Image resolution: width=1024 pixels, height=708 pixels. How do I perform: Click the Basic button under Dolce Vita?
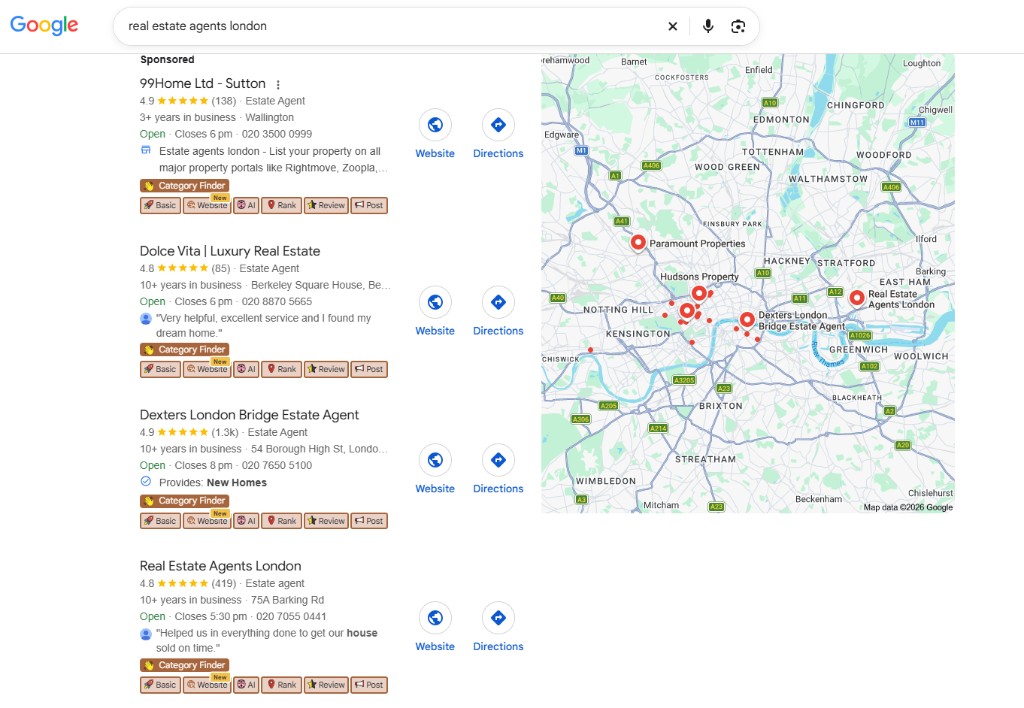(160, 369)
